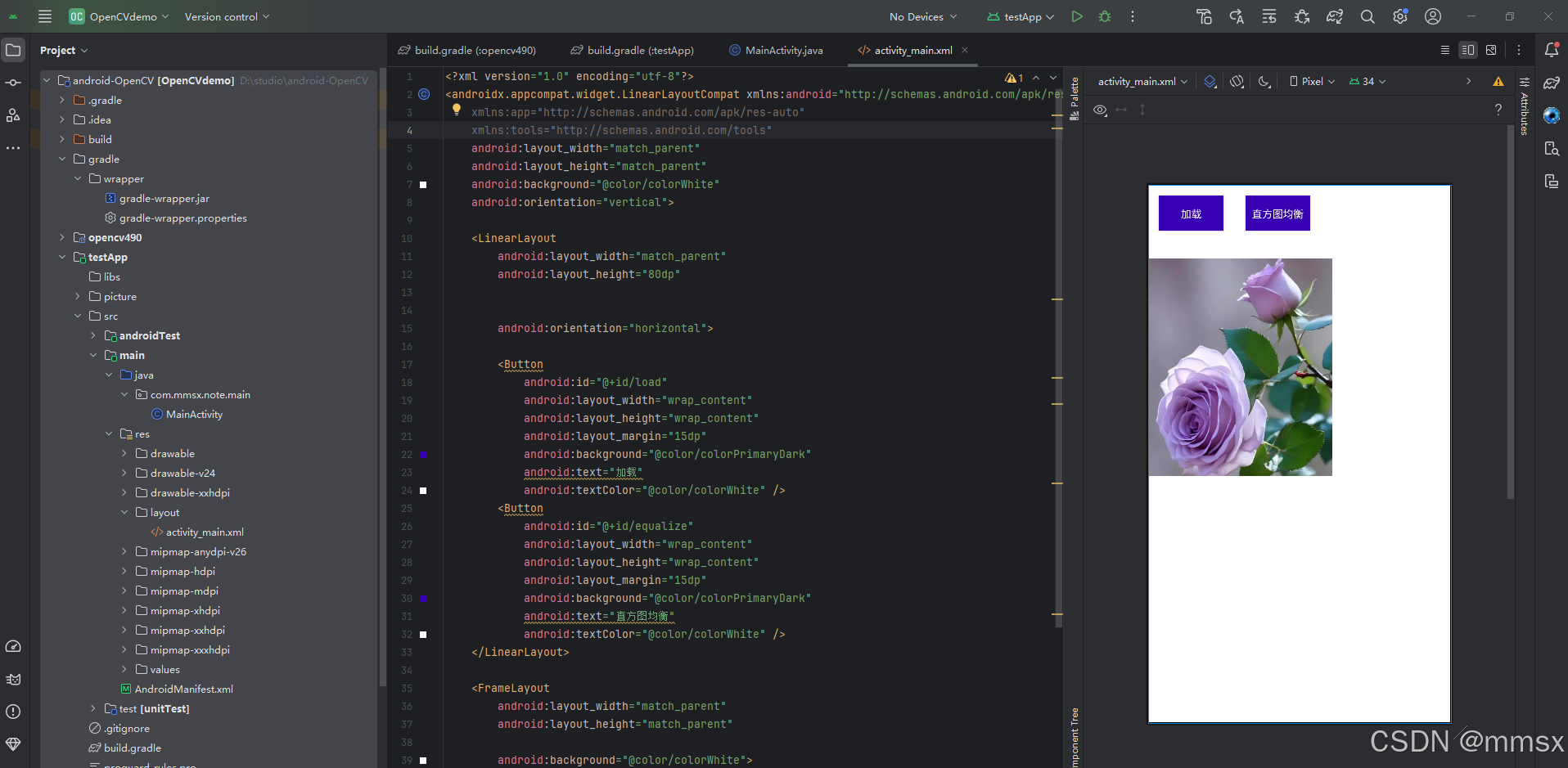Click the 加载 button in preview

pyautogui.click(x=1191, y=213)
